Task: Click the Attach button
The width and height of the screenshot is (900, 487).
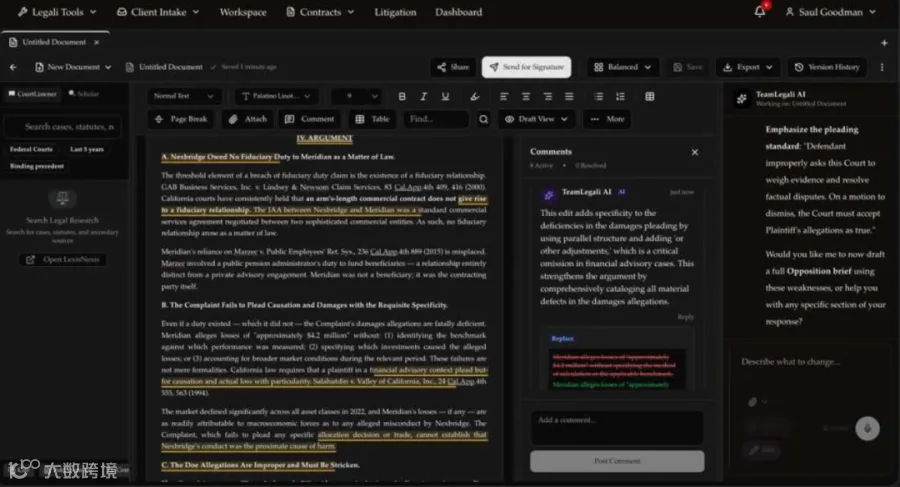Action: (248, 119)
